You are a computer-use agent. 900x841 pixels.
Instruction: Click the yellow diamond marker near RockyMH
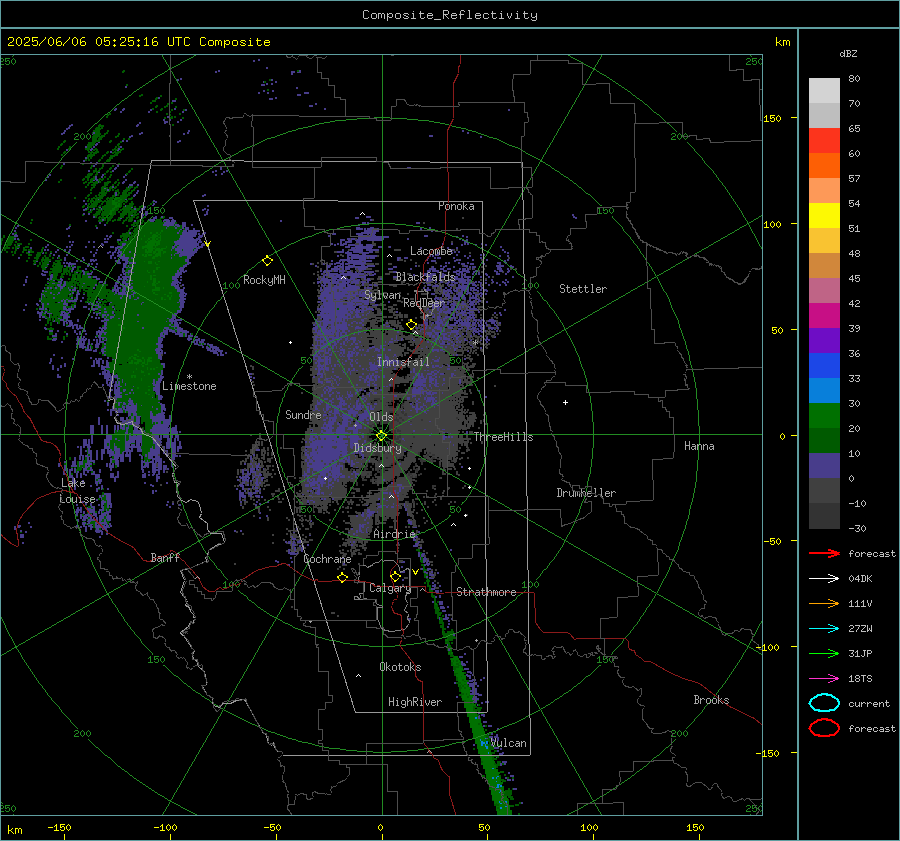click(x=267, y=261)
